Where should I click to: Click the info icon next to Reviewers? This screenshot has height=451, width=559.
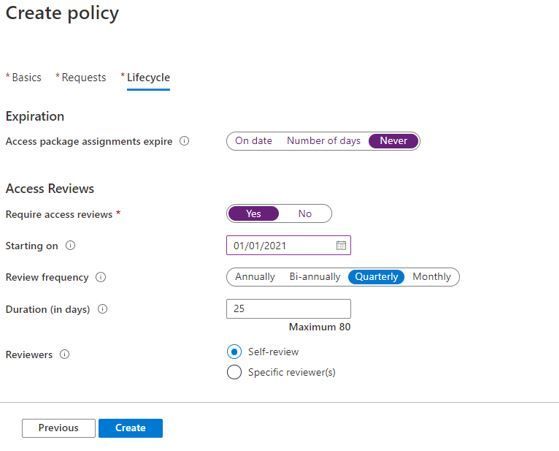click(x=65, y=354)
